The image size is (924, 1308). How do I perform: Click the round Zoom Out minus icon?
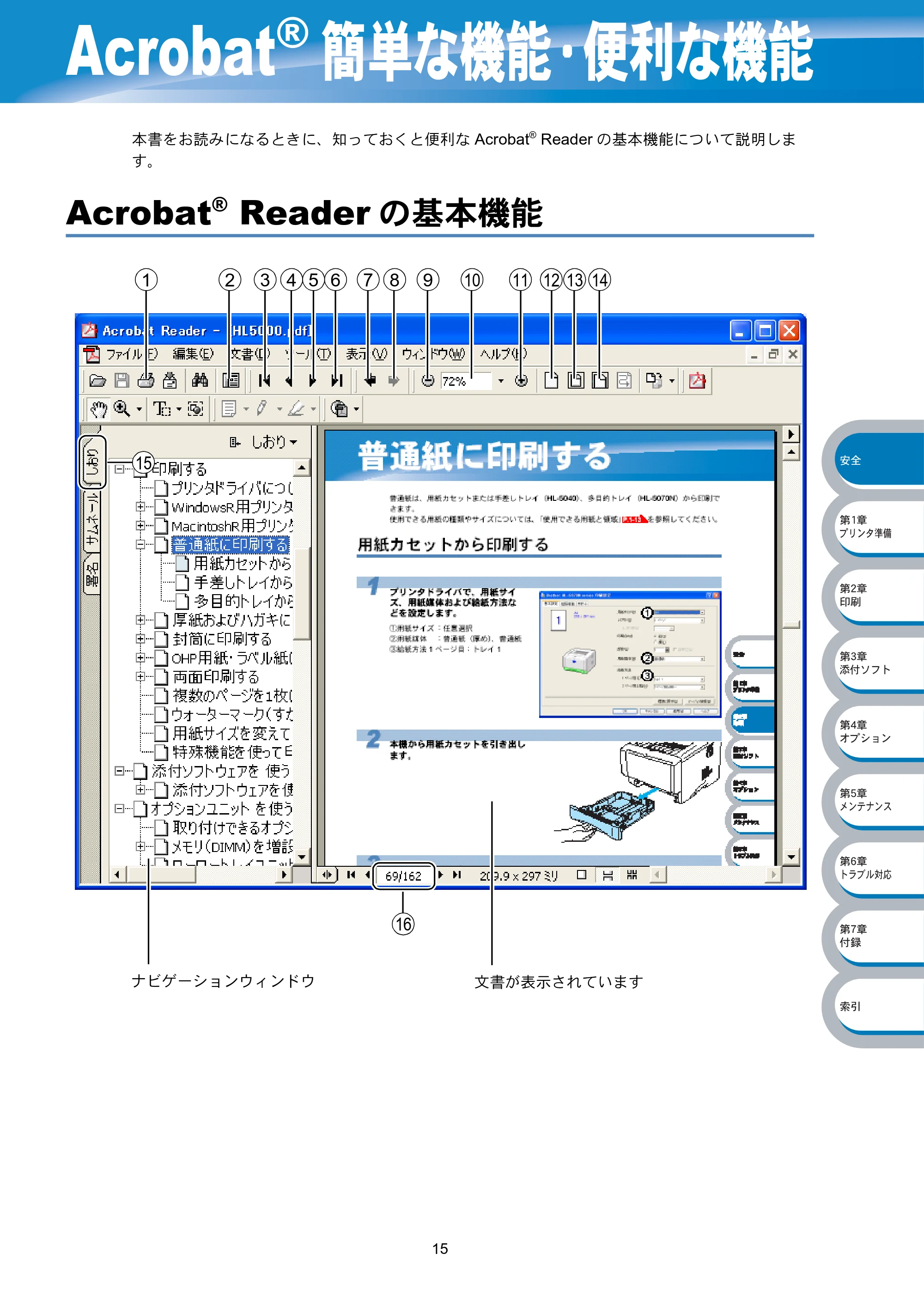point(428,381)
